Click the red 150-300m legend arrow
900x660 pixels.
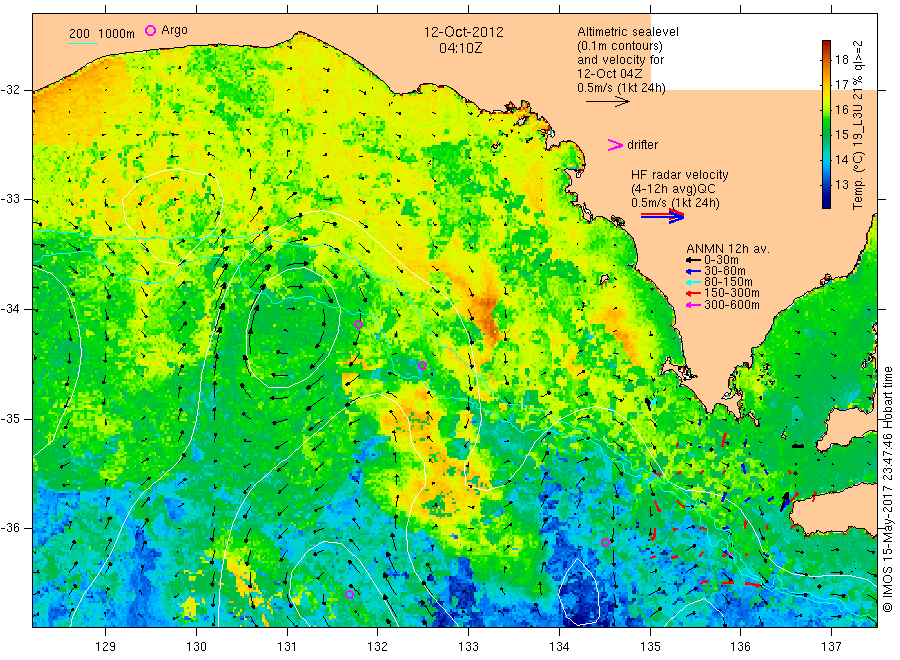click(x=693, y=293)
